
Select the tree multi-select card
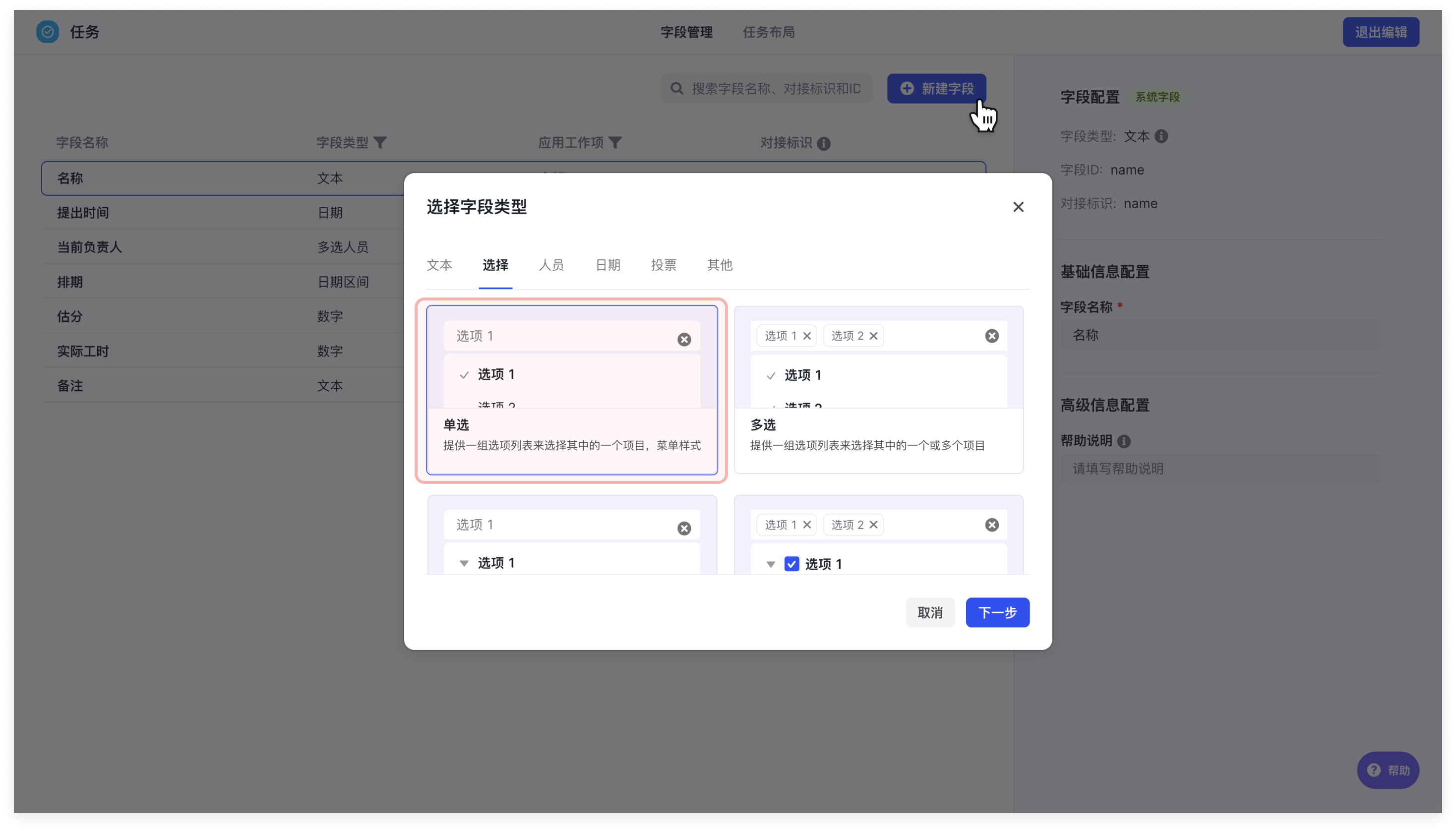tap(878, 535)
